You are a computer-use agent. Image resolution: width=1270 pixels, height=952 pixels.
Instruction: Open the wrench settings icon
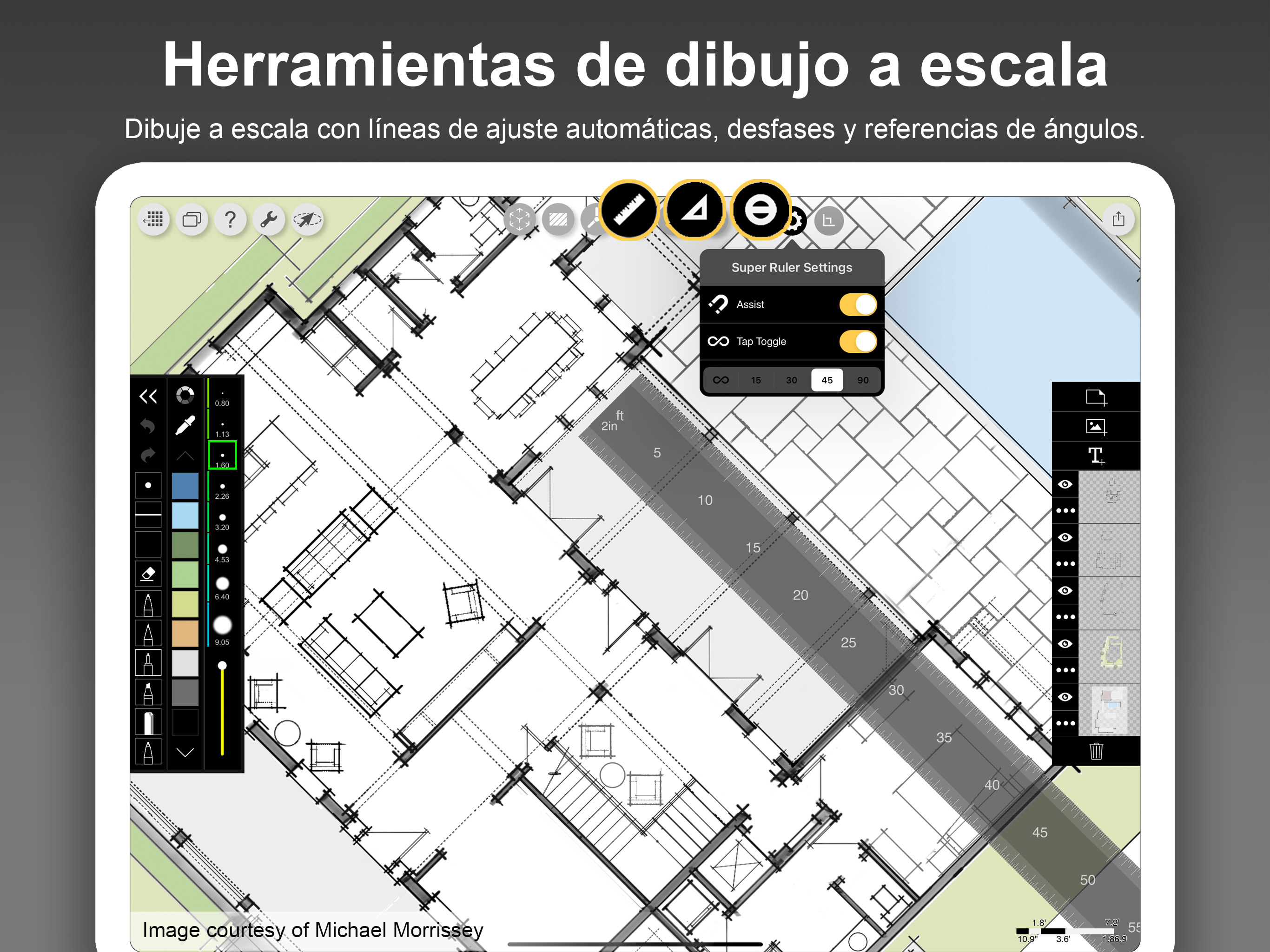[x=269, y=219]
